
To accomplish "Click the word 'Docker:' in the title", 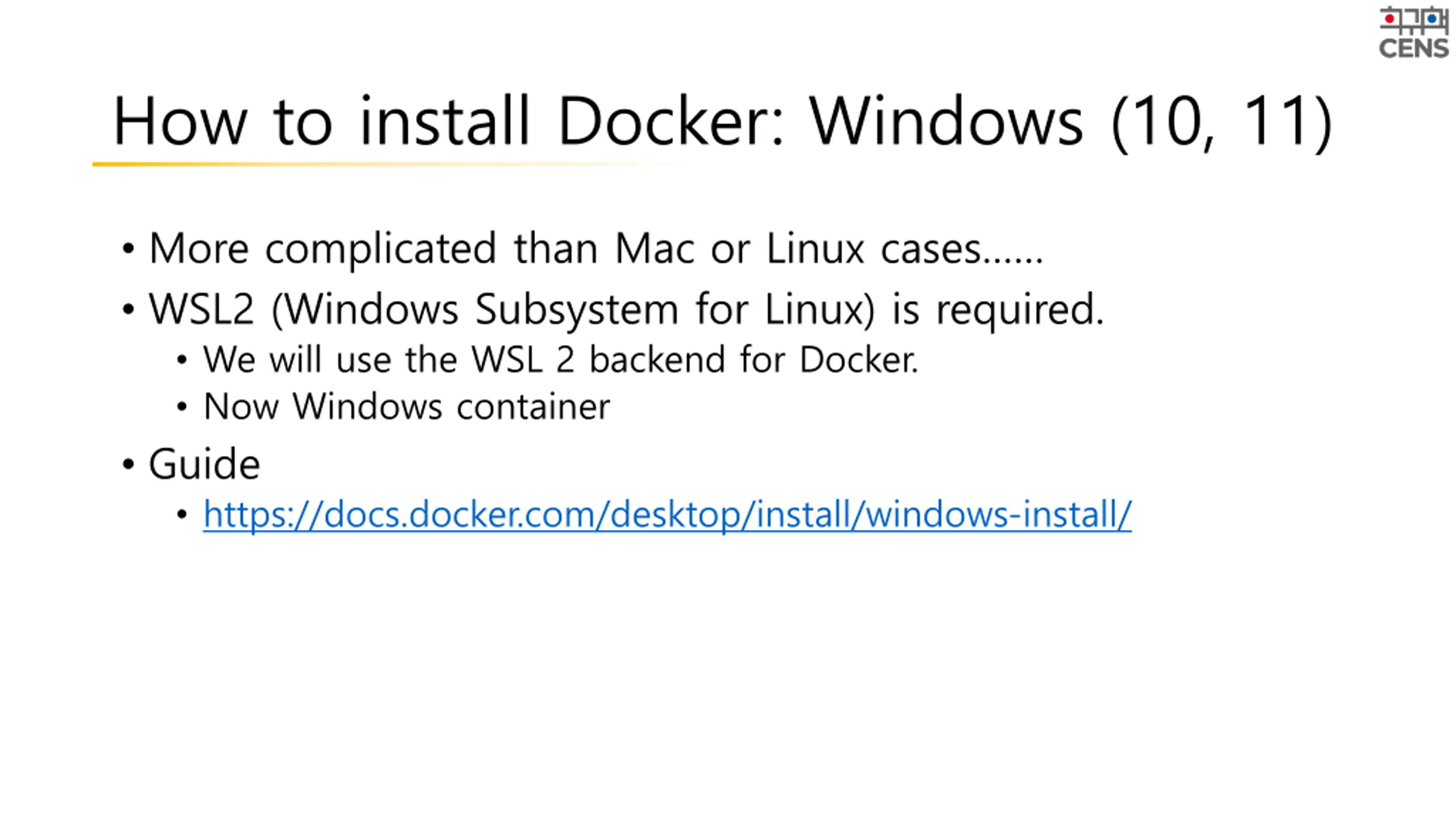I will point(671,121).
